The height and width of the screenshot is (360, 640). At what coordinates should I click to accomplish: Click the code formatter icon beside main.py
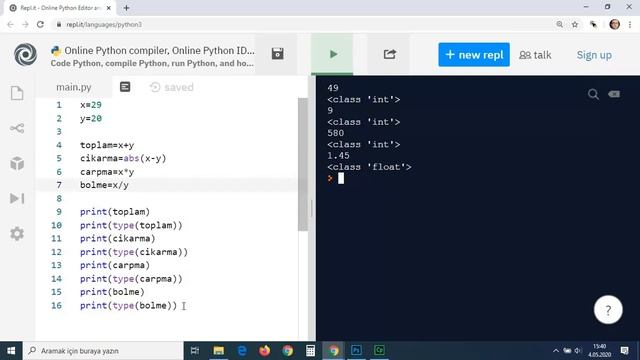pyautogui.click(x=125, y=87)
